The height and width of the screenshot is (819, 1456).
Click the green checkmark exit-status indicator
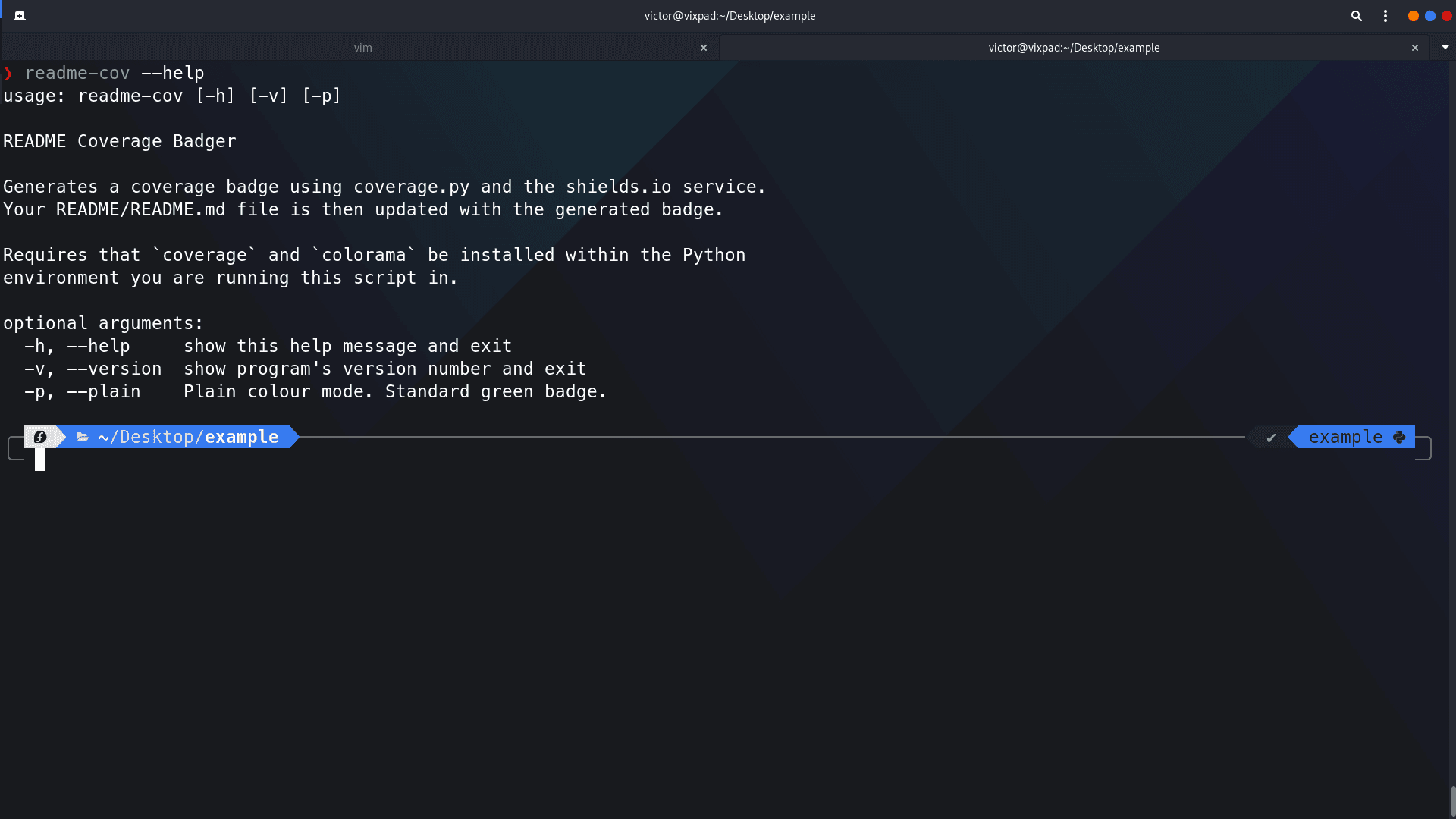click(1271, 438)
